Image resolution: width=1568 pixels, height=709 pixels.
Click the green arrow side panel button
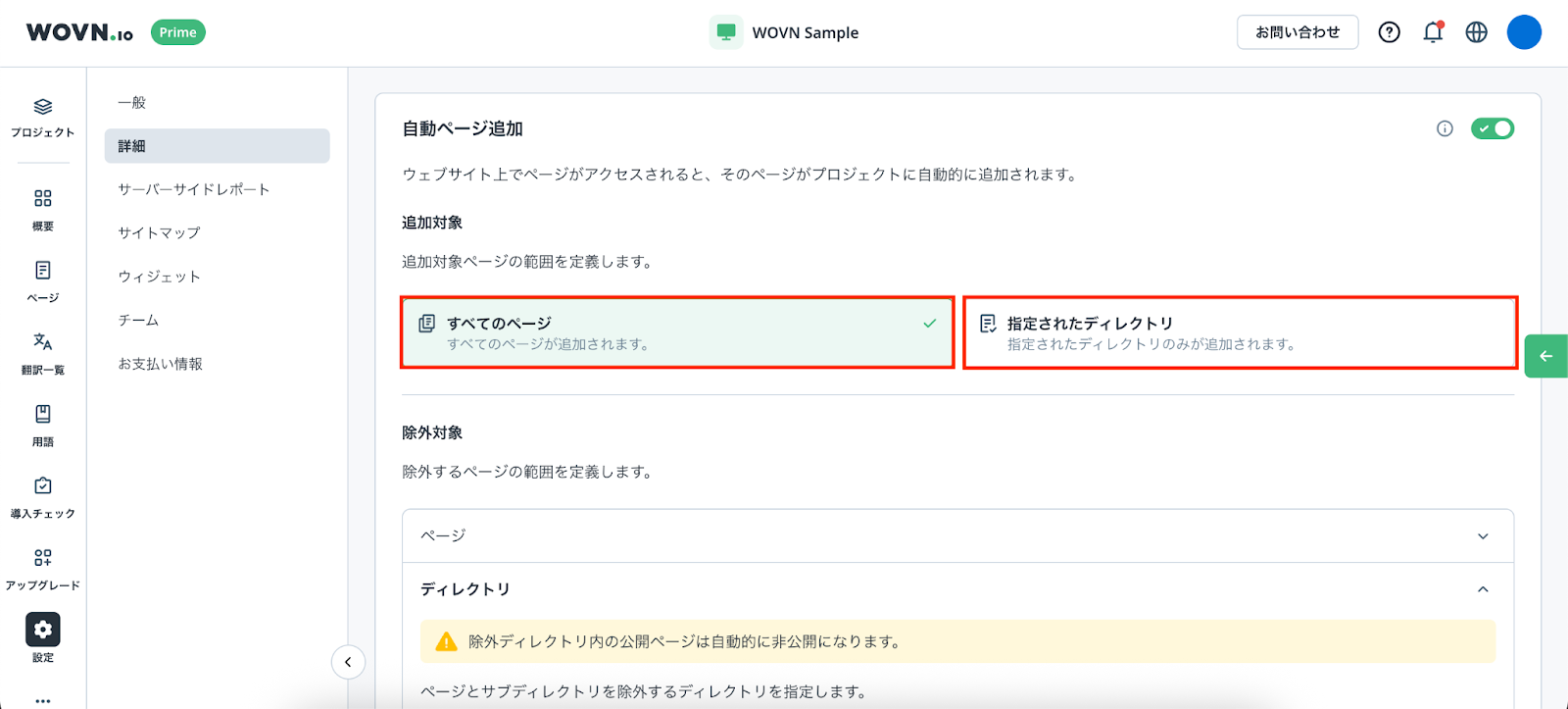point(1545,356)
